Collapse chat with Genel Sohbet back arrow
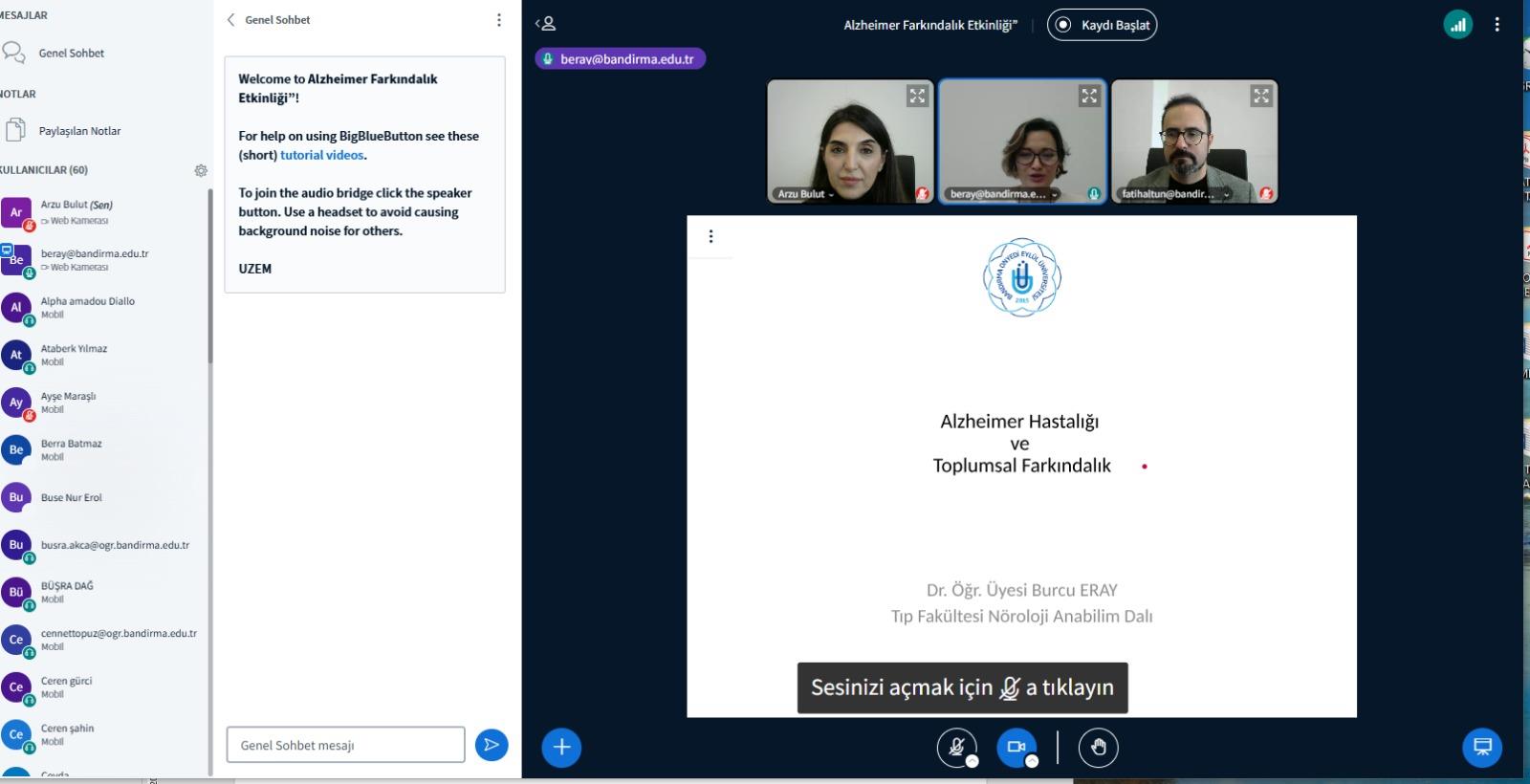 231,20
